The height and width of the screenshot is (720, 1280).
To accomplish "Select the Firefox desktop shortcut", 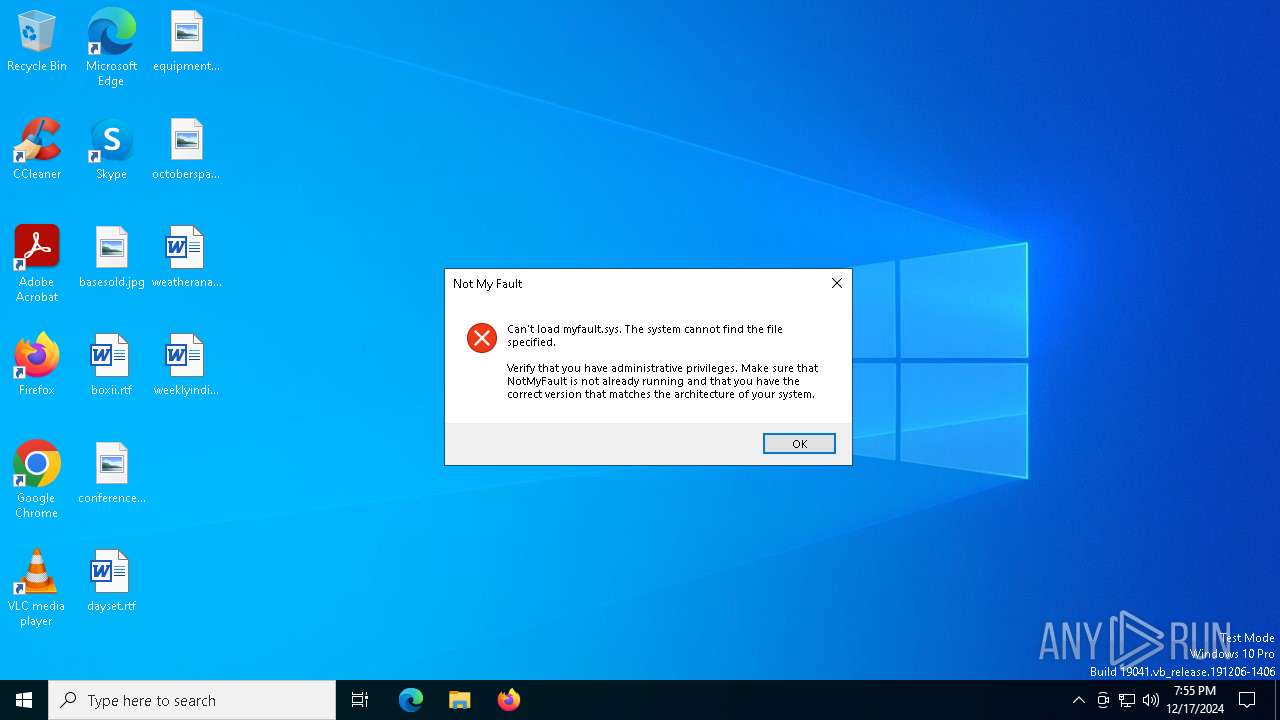I will 37,366.
